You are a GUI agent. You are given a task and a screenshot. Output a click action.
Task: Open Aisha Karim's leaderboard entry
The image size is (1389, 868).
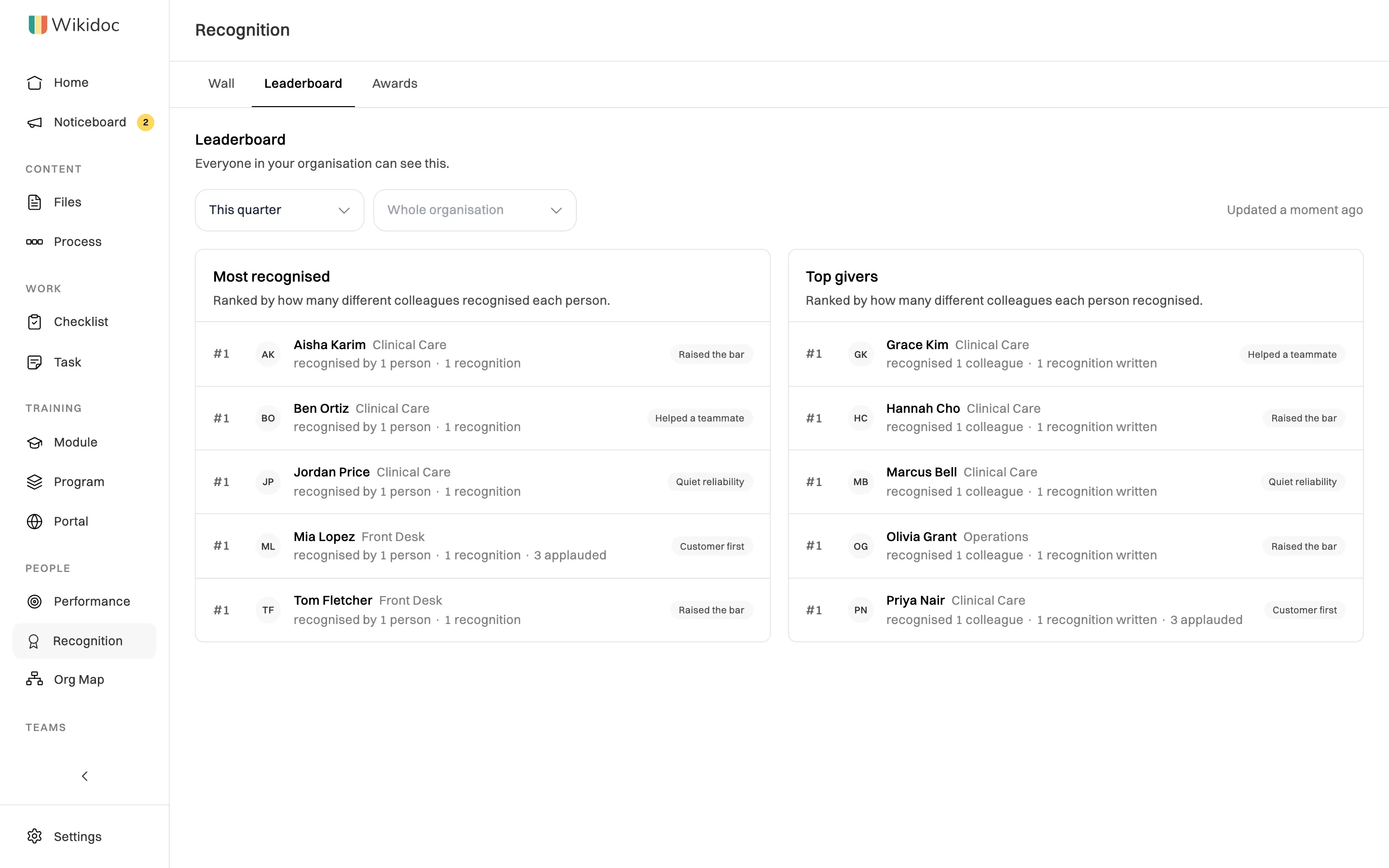pyautogui.click(x=483, y=353)
